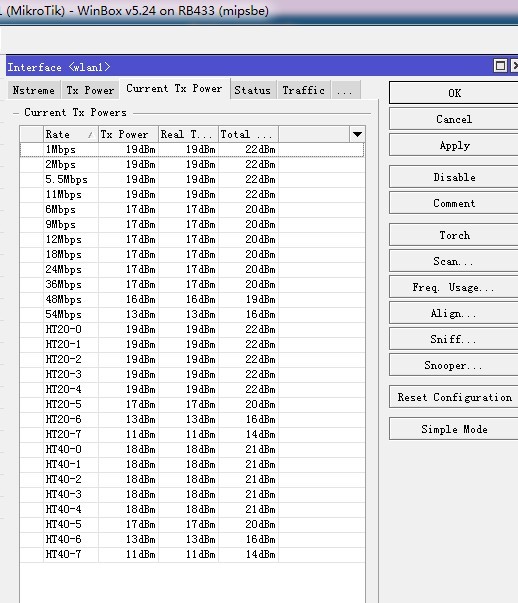Select the HT40-3 rate row

(x=192, y=494)
